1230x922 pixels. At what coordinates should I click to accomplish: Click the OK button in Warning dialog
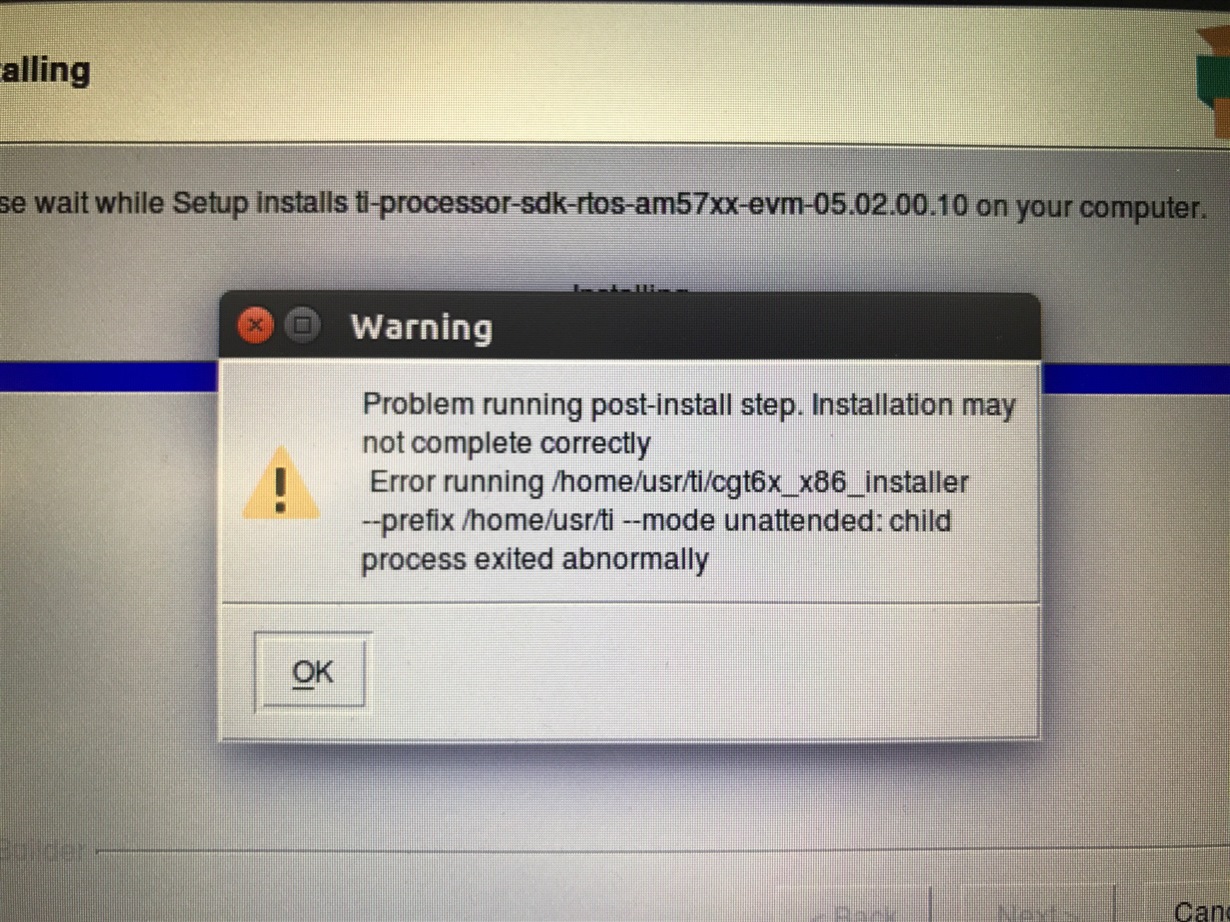point(311,672)
